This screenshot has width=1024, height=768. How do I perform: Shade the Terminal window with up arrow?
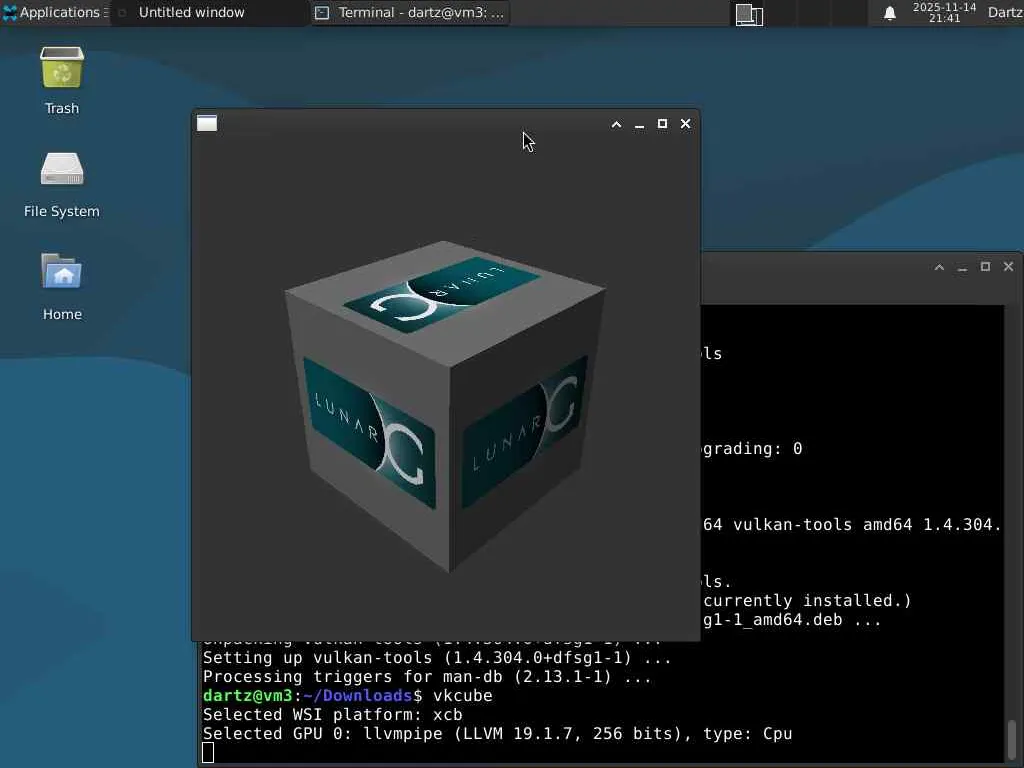click(x=939, y=266)
